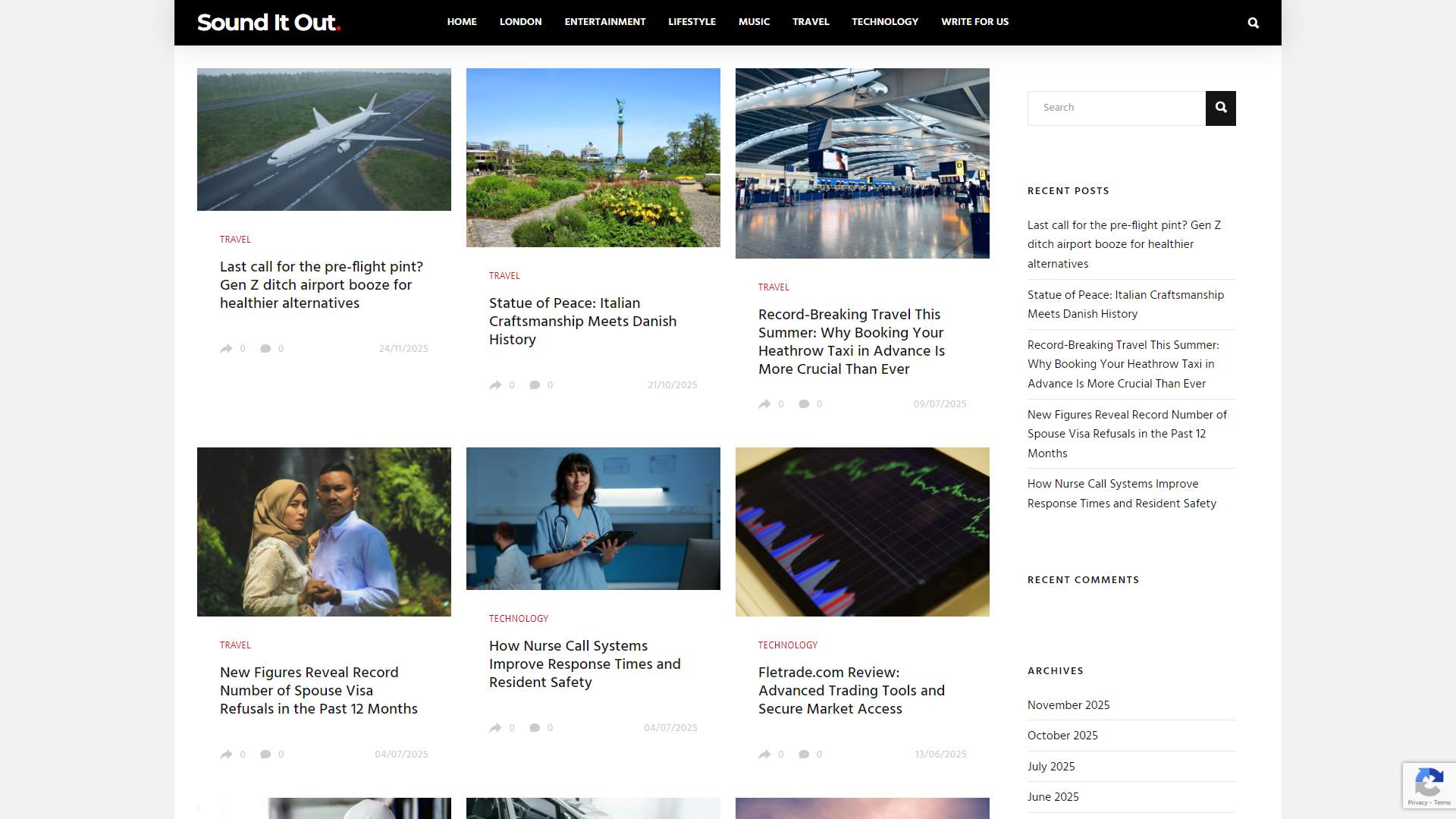Click the comment bubble on the Spouse Visa article
1456x819 pixels.
(267, 754)
